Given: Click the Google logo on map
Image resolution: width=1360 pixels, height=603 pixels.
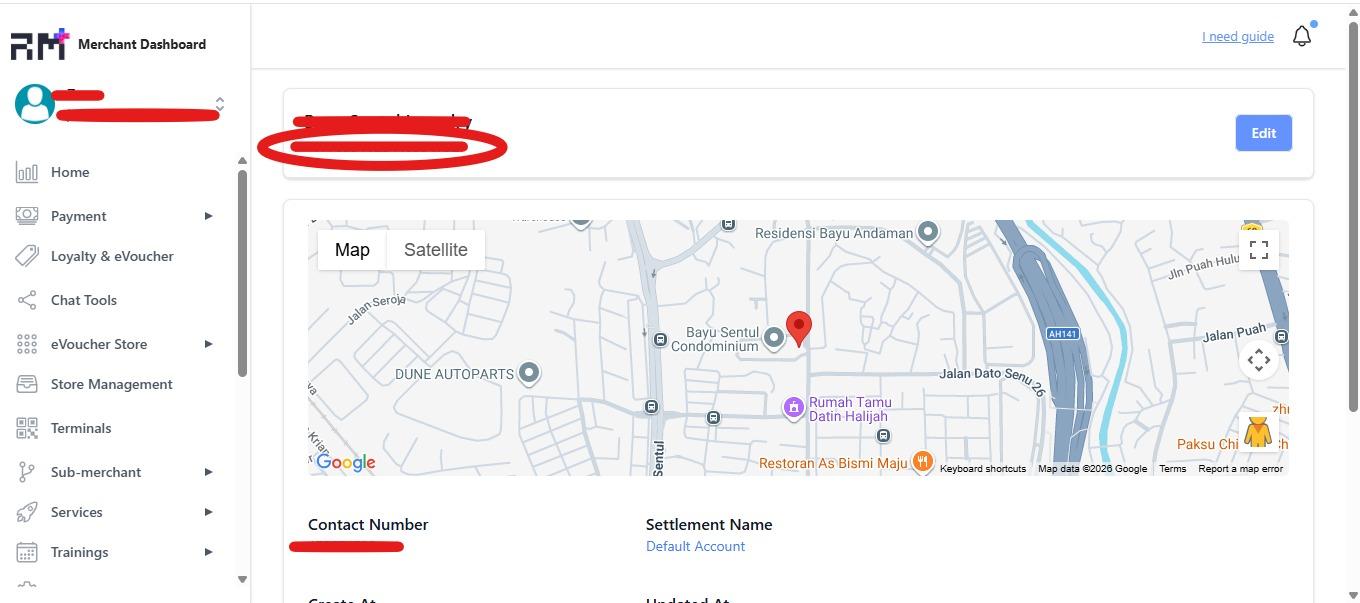Looking at the screenshot, I should tap(346, 462).
